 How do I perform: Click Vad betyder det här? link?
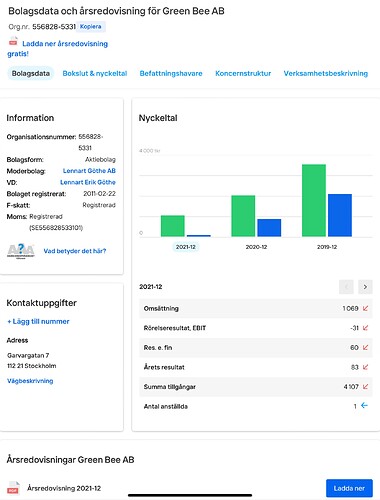pyautogui.click(x=75, y=251)
